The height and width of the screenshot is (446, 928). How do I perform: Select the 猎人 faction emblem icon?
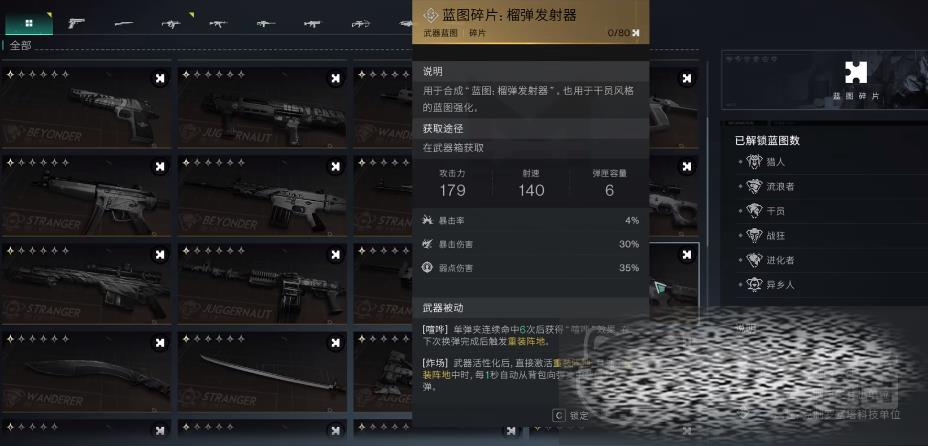click(754, 161)
